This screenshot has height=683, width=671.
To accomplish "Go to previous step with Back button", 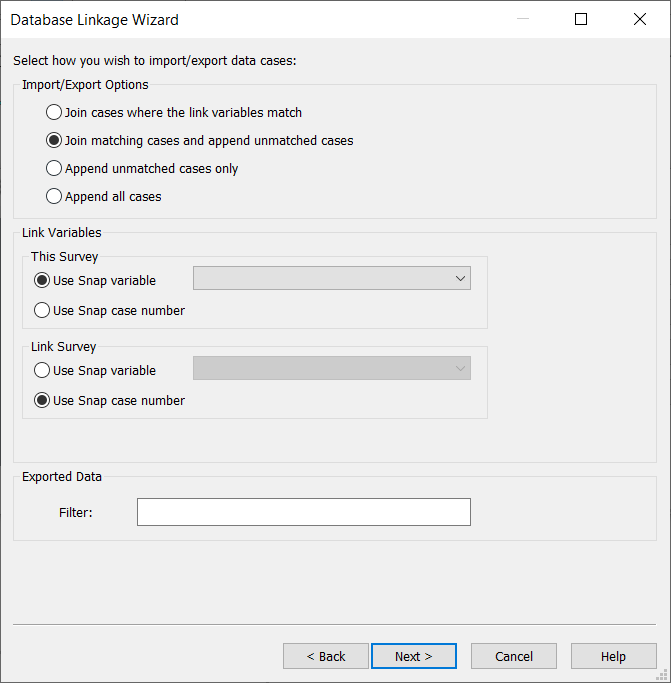I will pos(326,656).
